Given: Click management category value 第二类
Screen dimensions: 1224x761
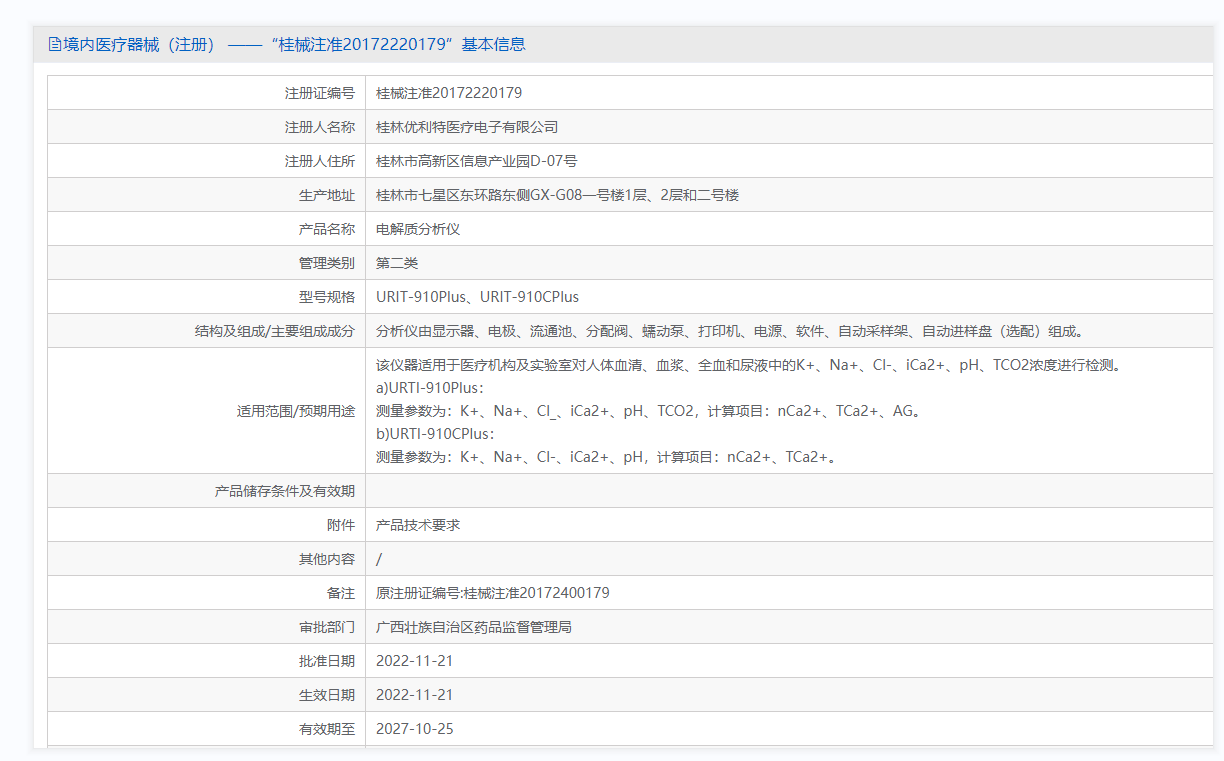Looking at the screenshot, I should 396,263.
